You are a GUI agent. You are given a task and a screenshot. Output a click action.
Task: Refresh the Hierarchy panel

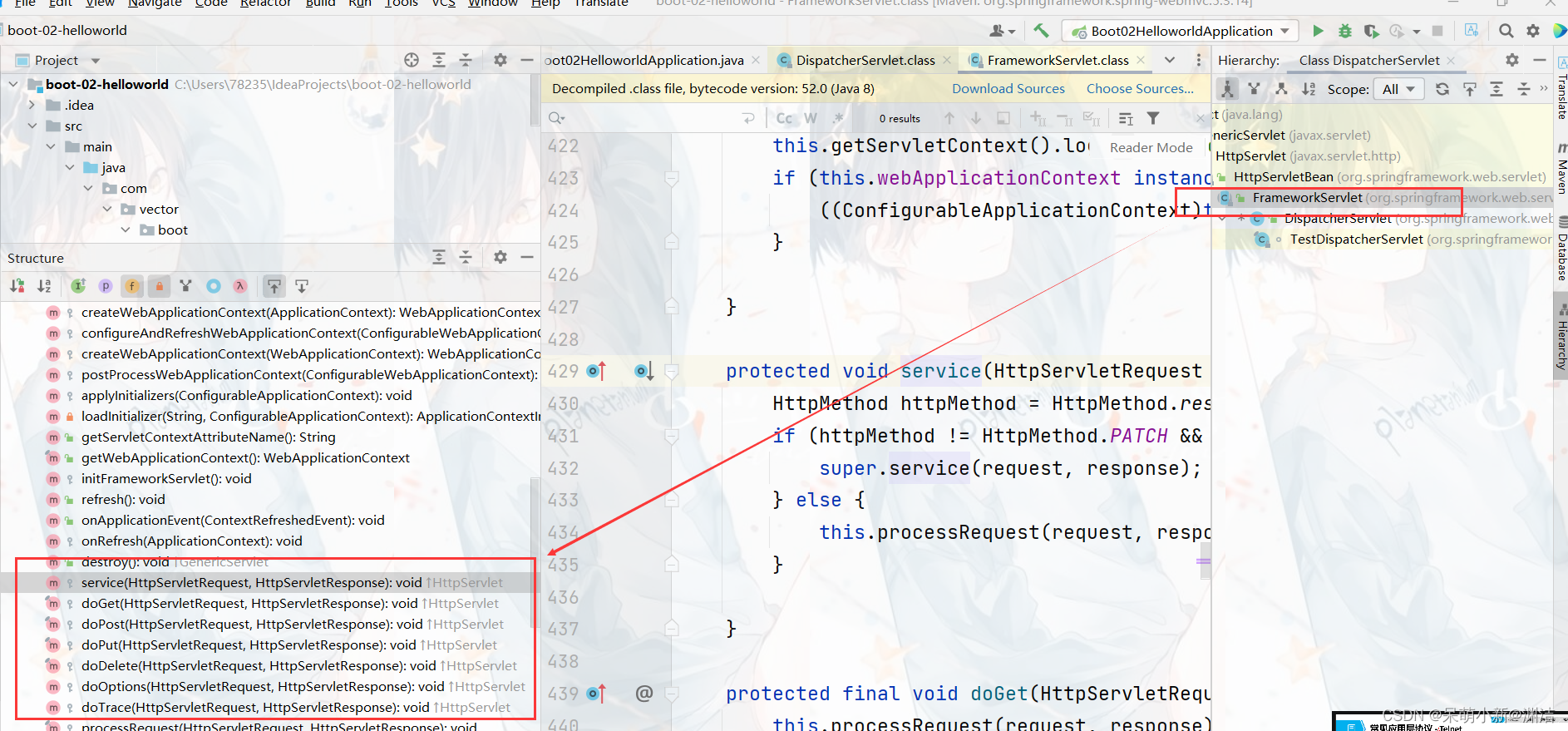click(x=1442, y=89)
